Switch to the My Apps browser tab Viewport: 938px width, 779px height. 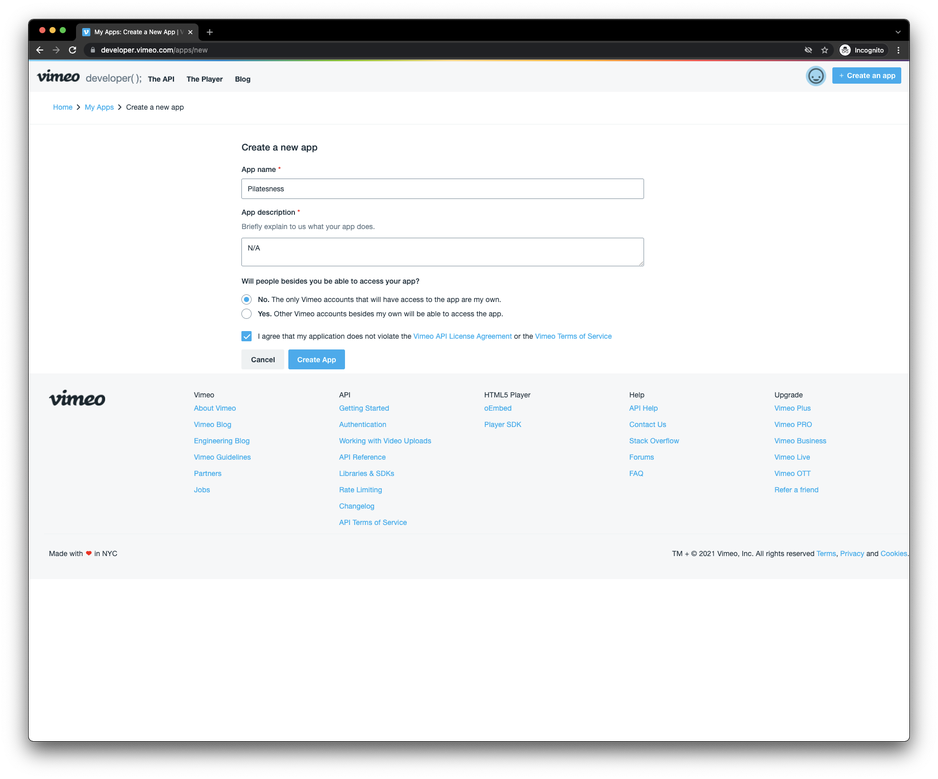(135, 32)
